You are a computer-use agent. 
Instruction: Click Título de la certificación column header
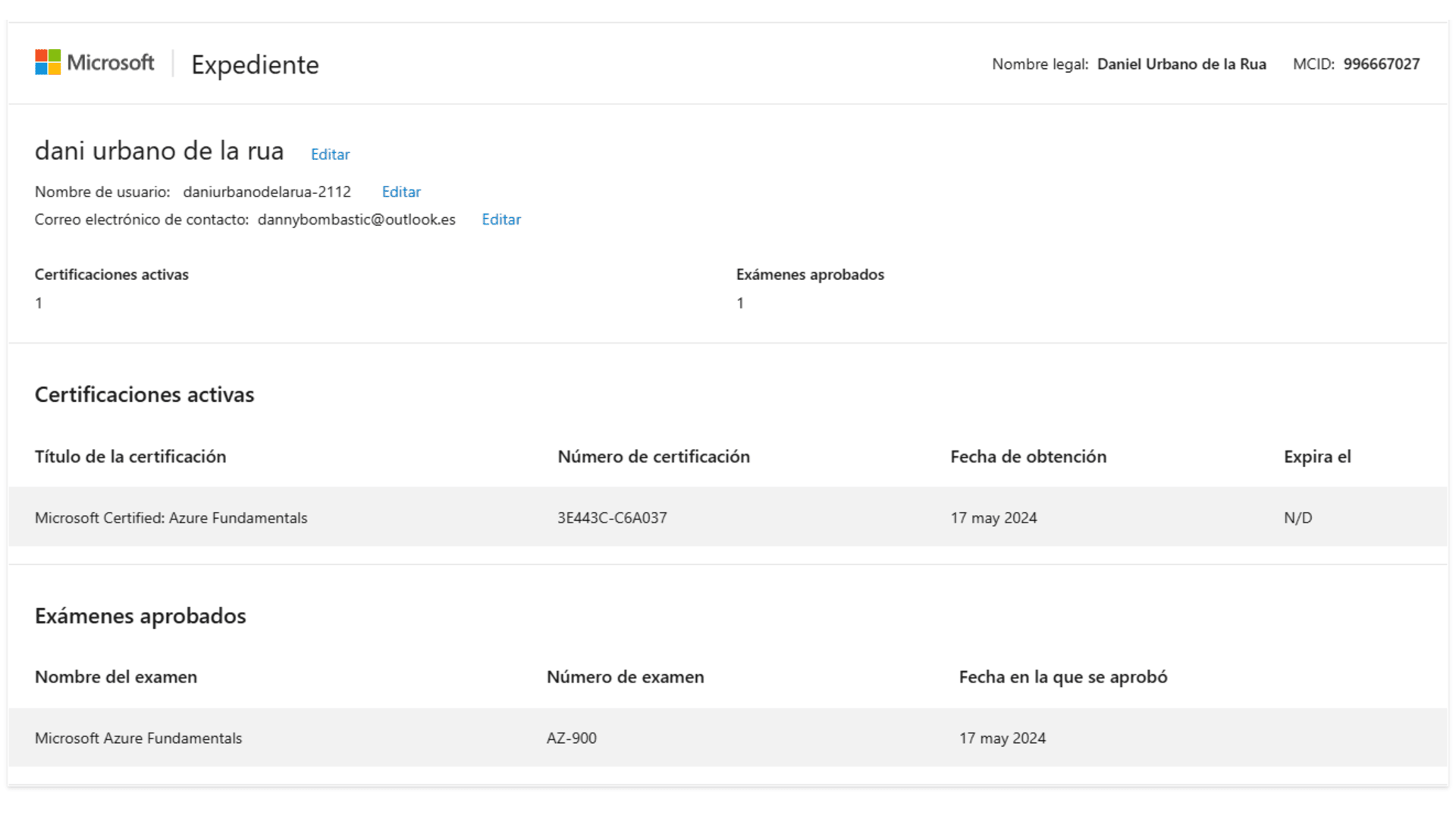(x=130, y=457)
